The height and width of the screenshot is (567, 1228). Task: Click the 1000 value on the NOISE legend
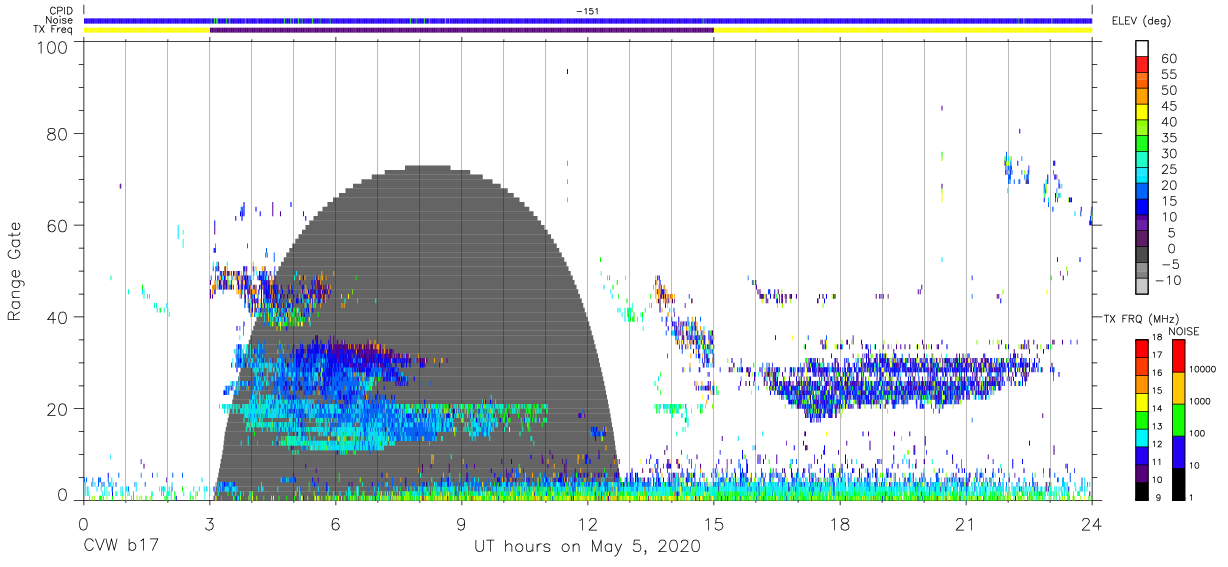[x=1198, y=402]
